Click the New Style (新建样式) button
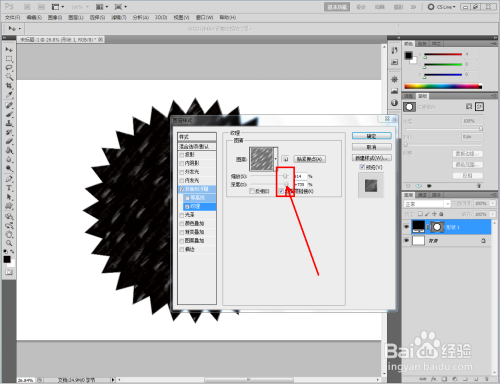 click(372, 158)
